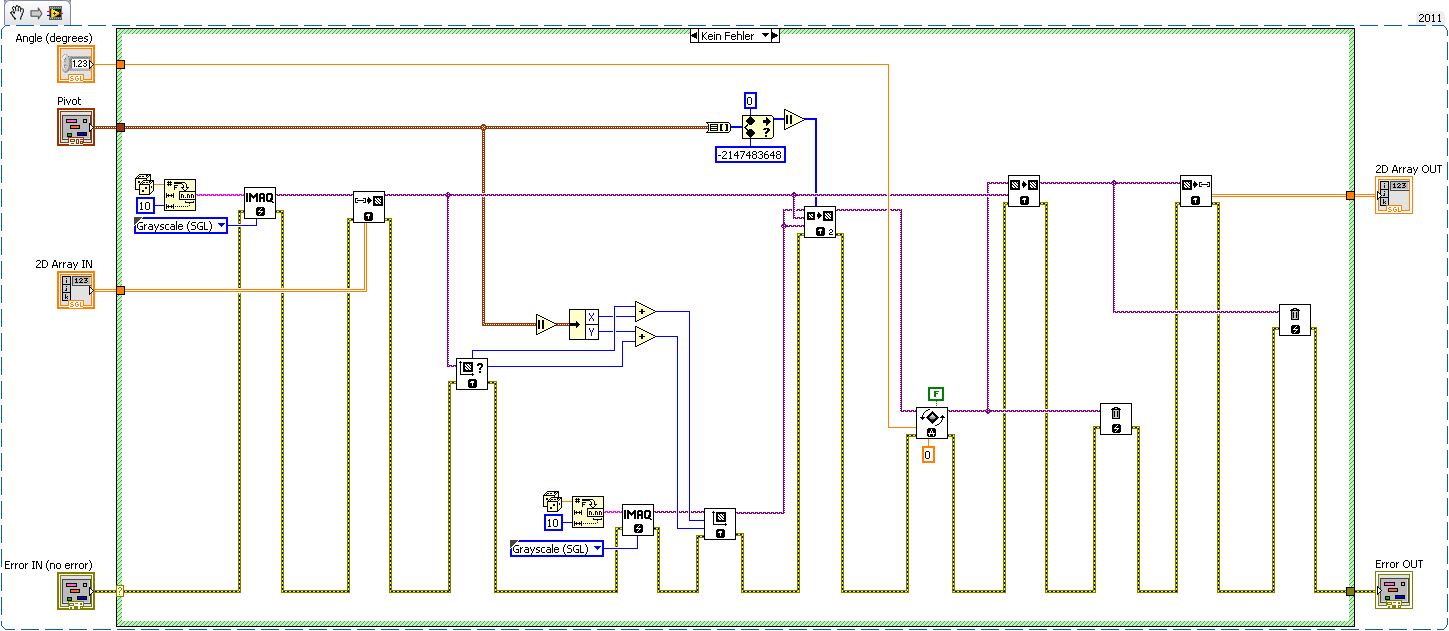Click the case selector terminal by Error IN
Image resolution: width=1449 pixels, height=631 pixels.
(120, 591)
